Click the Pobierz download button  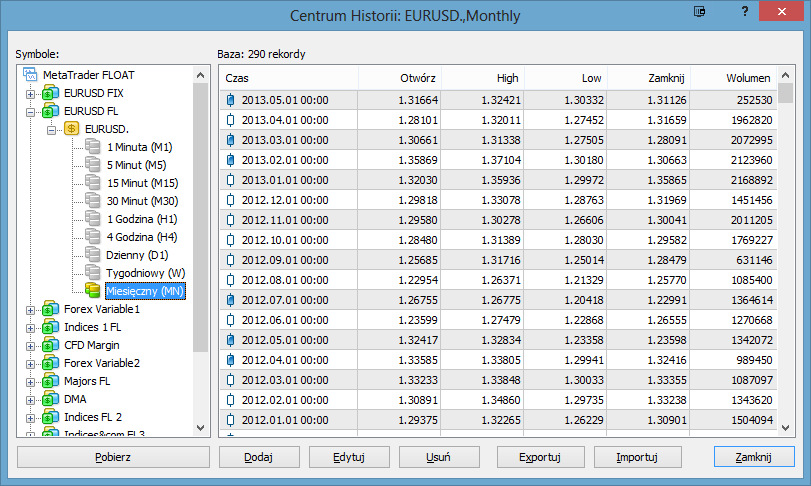(113, 457)
